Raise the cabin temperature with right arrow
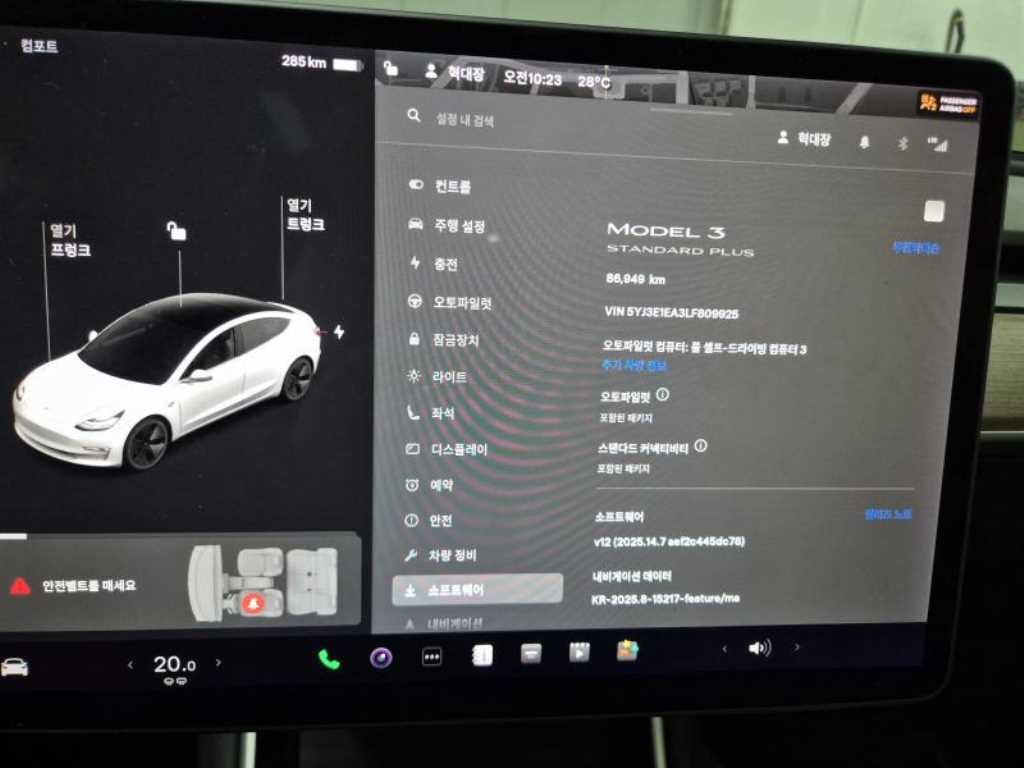1024x768 pixels. coord(218,663)
